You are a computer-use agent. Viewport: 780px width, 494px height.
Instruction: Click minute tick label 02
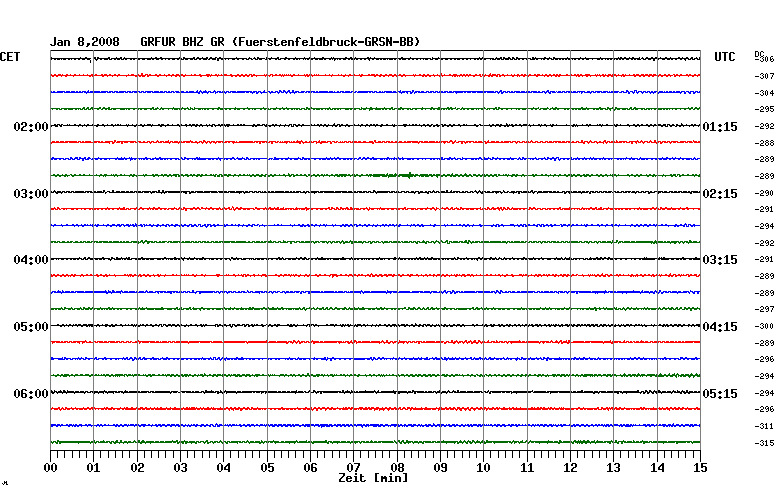pos(137,468)
